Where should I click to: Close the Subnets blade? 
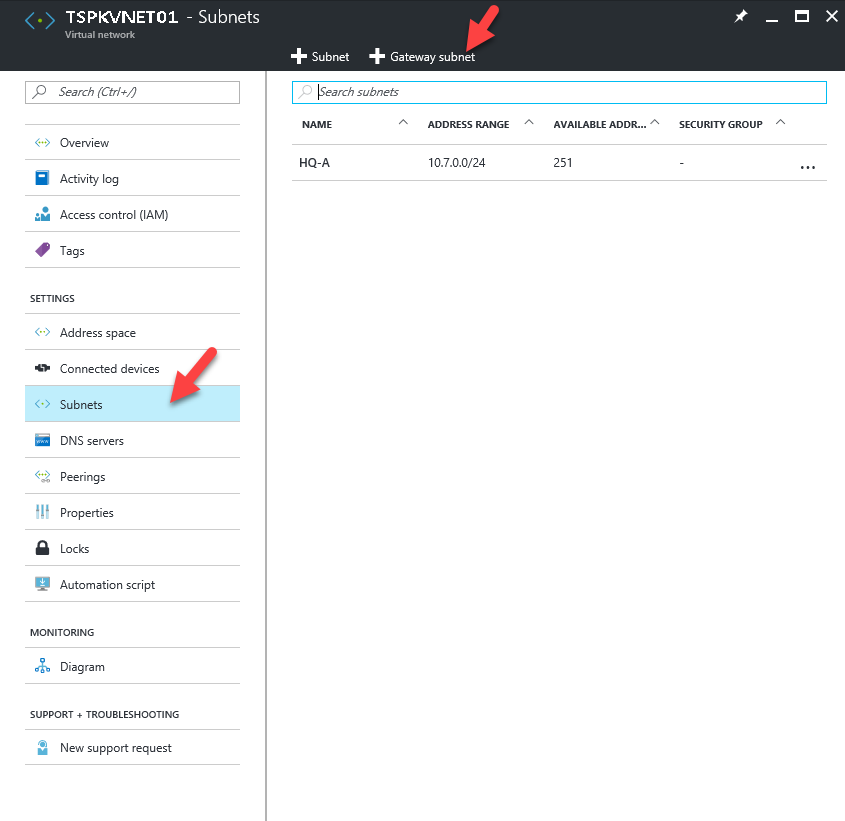[x=832, y=17]
